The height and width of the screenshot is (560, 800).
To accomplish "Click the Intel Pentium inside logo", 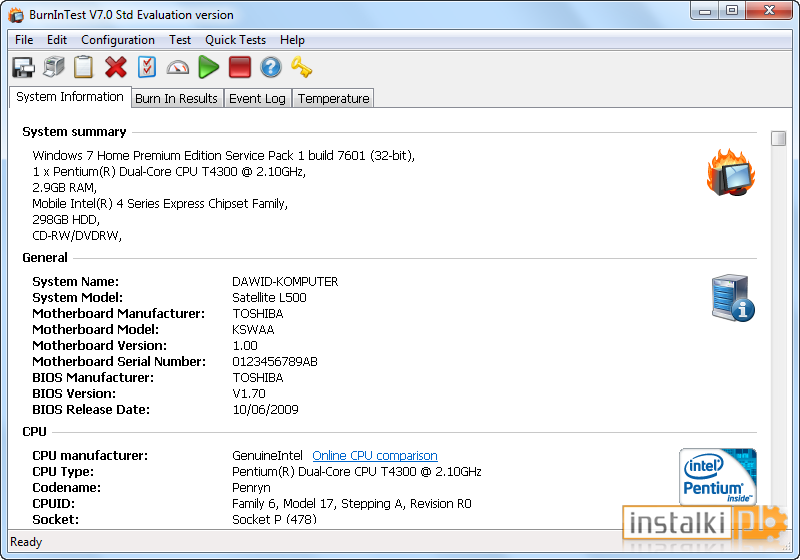I will point(718,476).
